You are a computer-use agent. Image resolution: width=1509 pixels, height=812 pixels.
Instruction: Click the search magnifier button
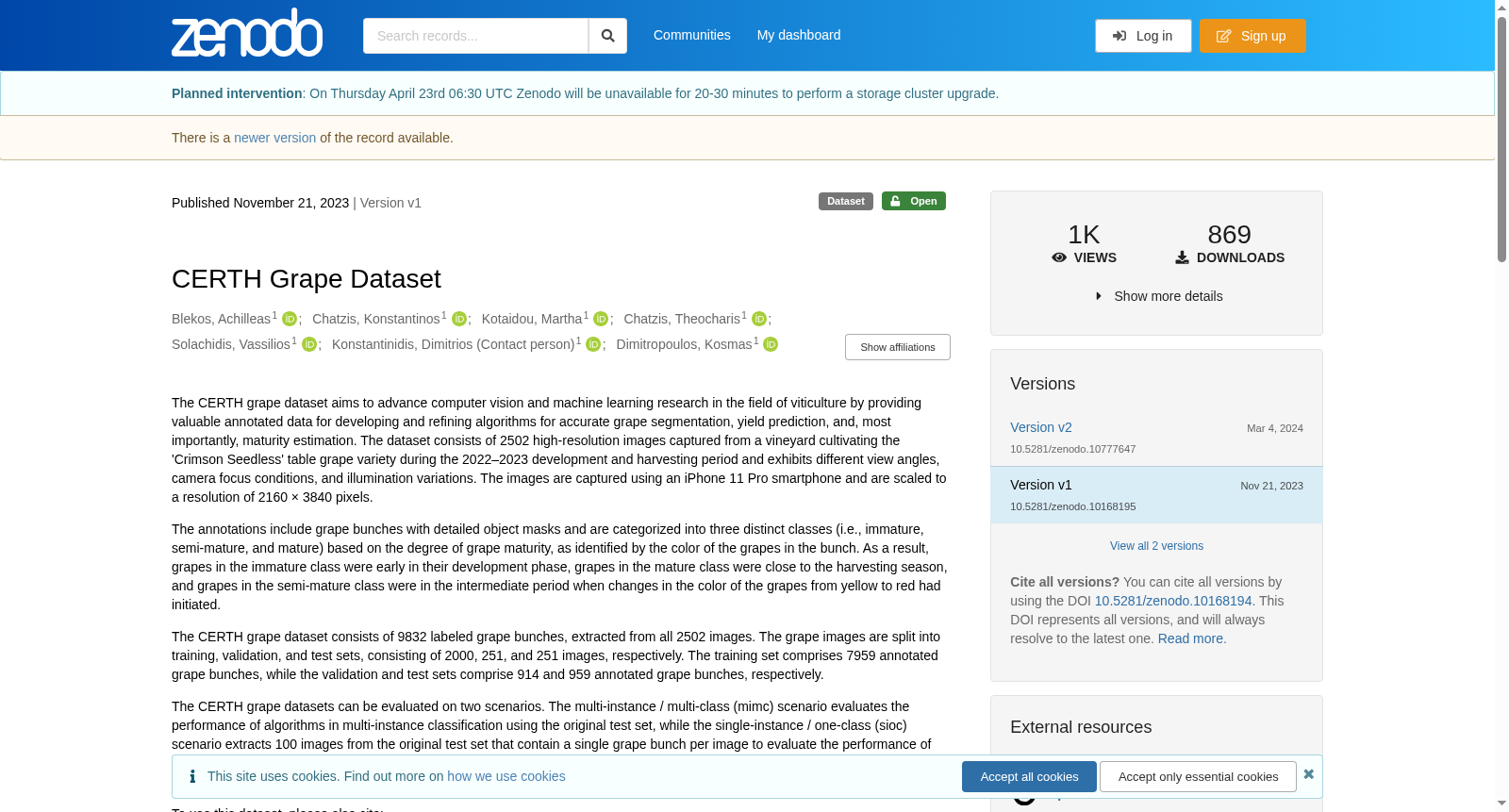click(x=607, y=36)
